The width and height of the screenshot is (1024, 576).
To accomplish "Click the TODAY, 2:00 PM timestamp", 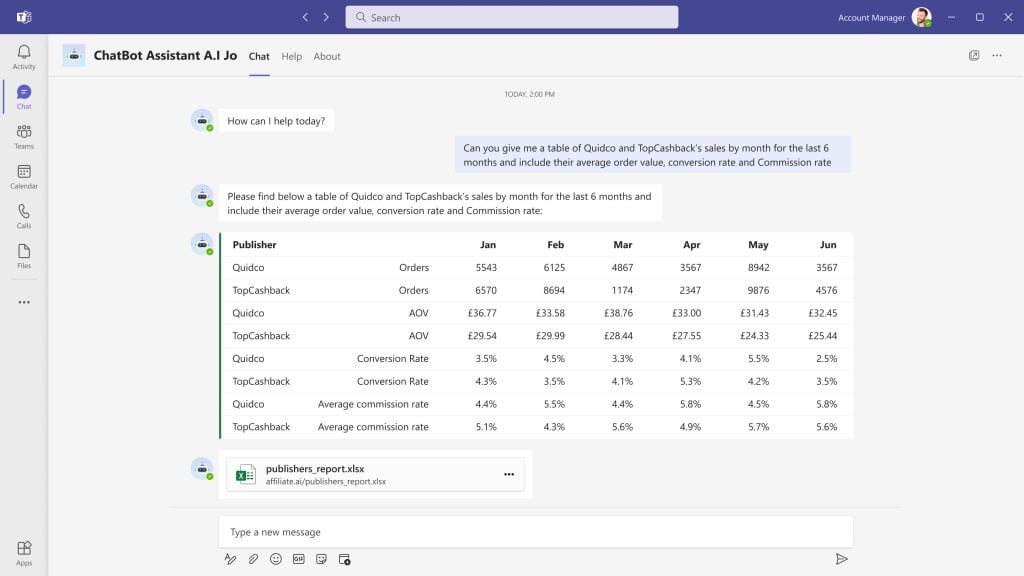I will 529,94.
